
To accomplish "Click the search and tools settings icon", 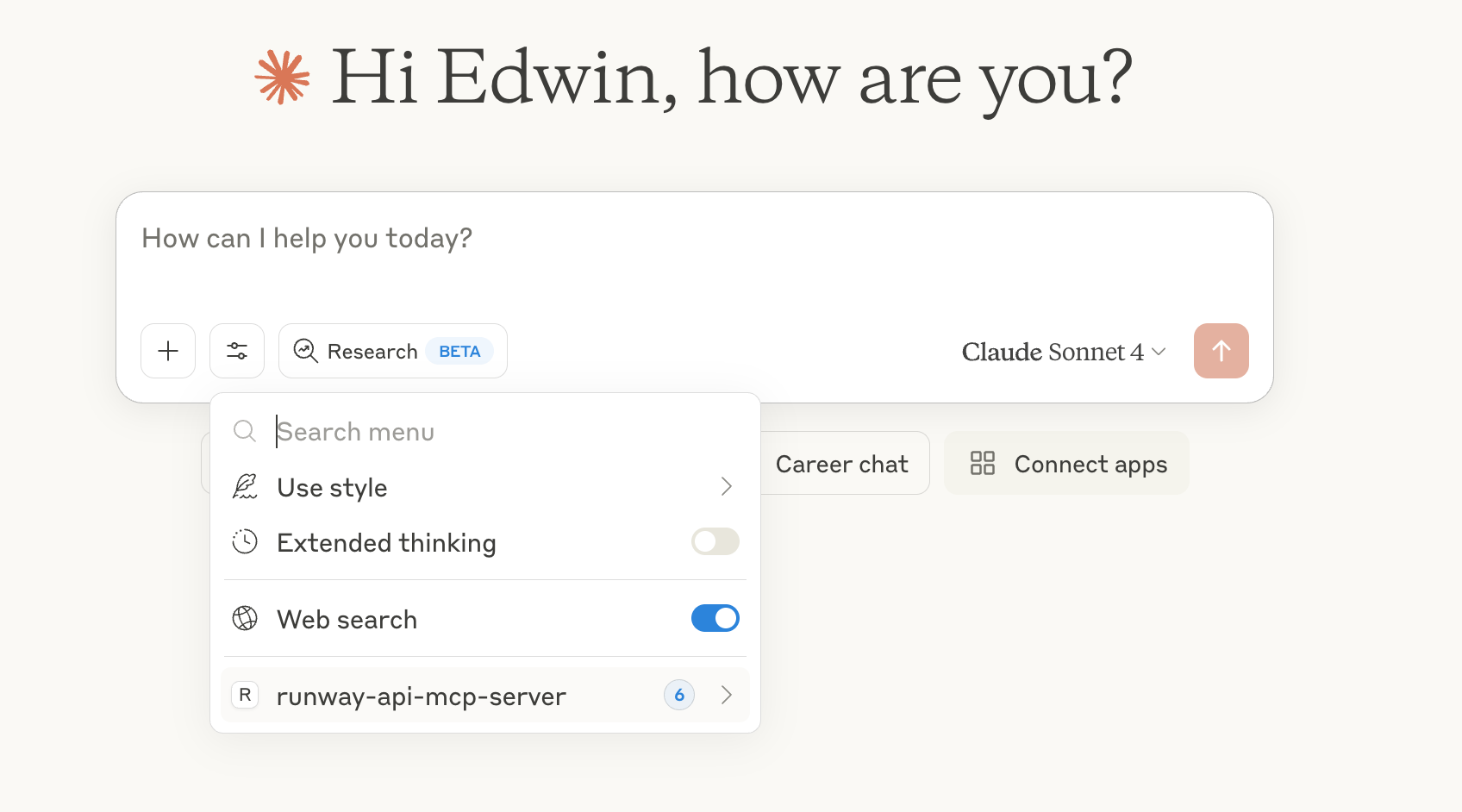I will point(237,351).
